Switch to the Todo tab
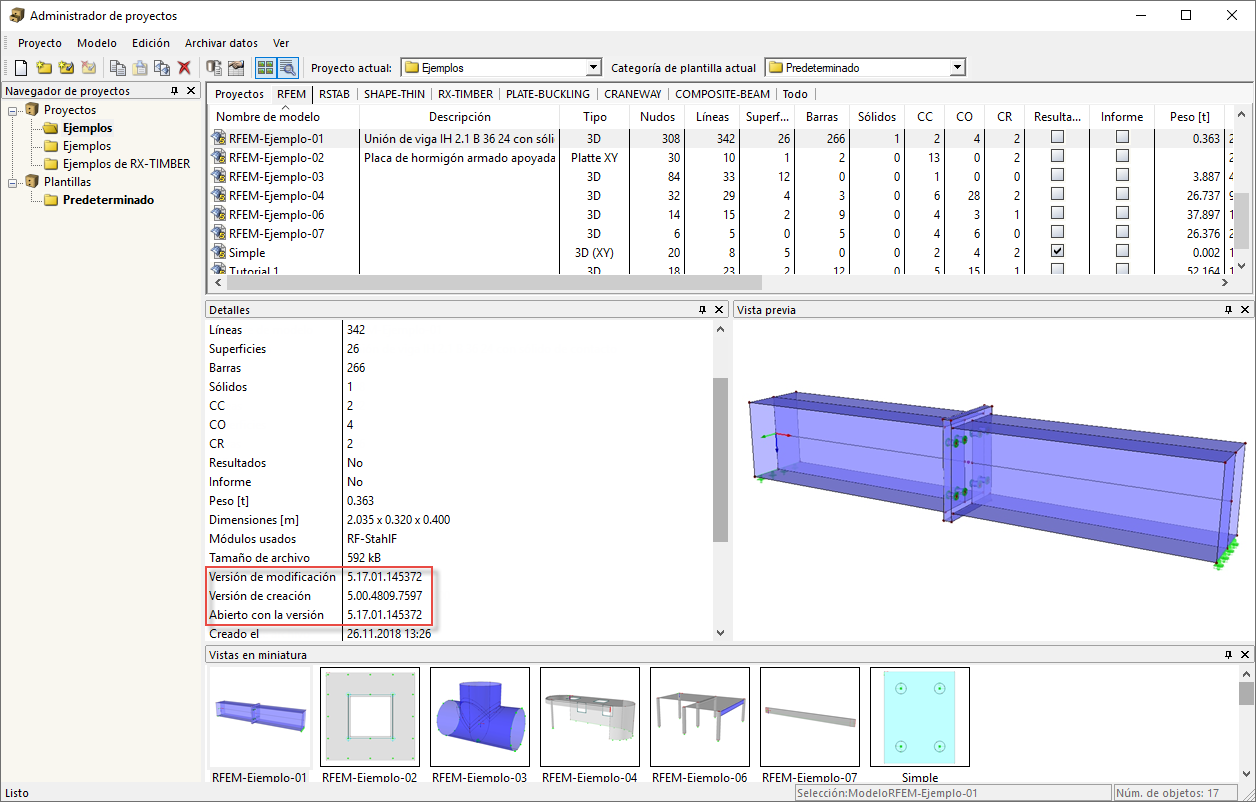Viewport: 1256px width, 802px height. pyautogui.click(x=795, y=94)
